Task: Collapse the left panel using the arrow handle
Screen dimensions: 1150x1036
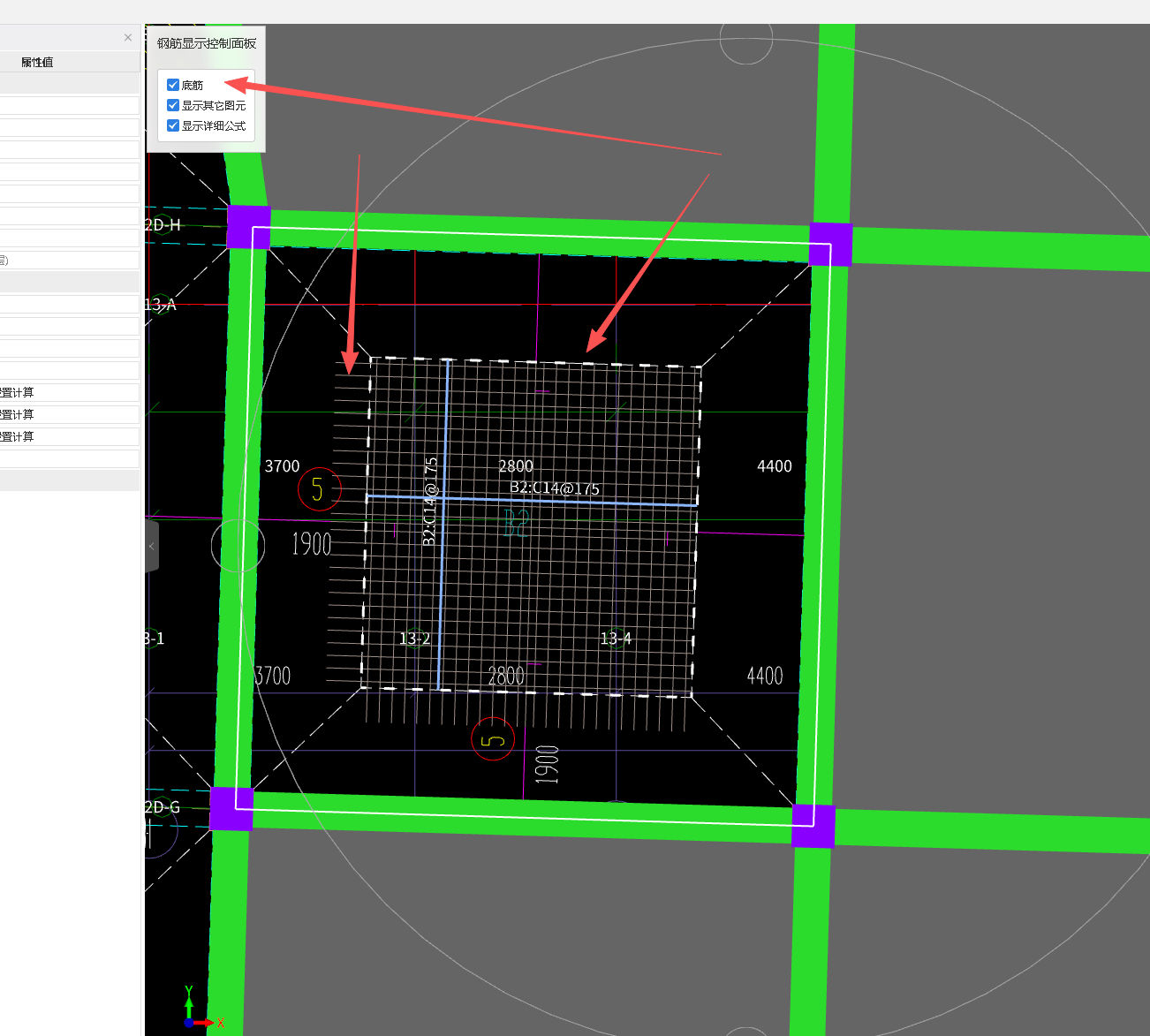Action: [152, 547]
